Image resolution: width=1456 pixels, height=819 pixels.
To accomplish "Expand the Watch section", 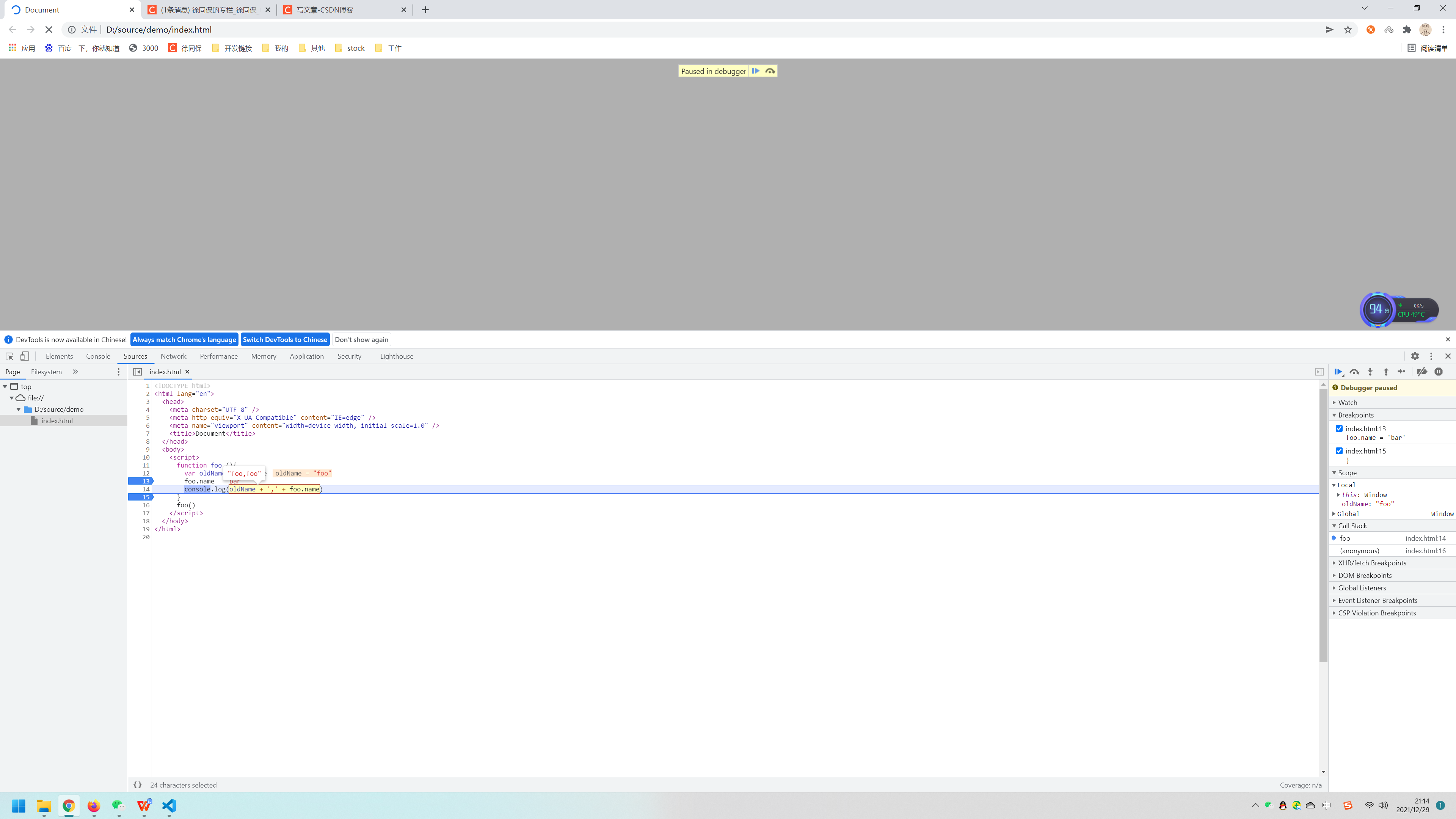I will tap(1348, 402).
